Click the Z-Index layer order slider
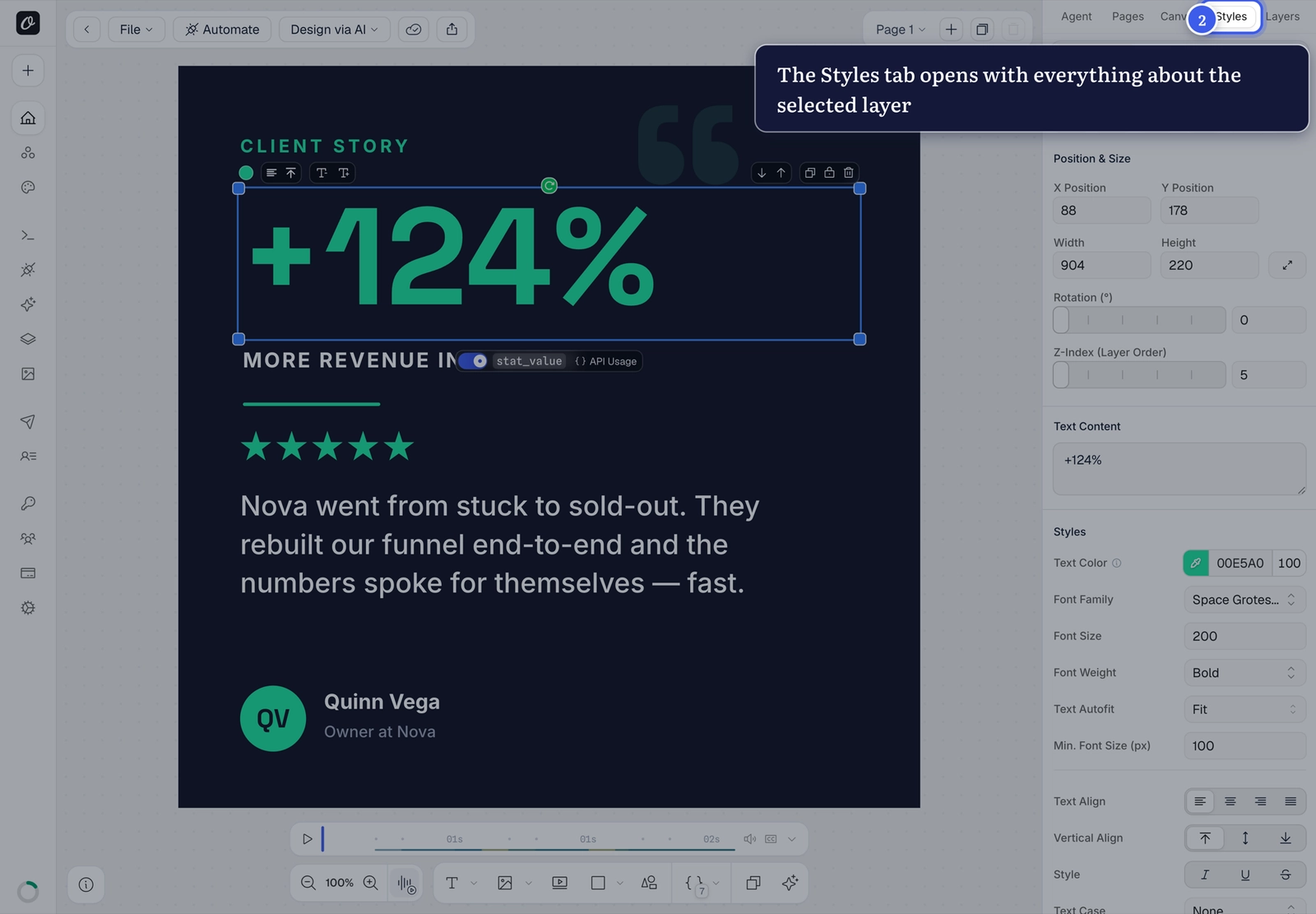This screenshot has height=914, width=1316. pyautogui.click(x=1139, y=375)
